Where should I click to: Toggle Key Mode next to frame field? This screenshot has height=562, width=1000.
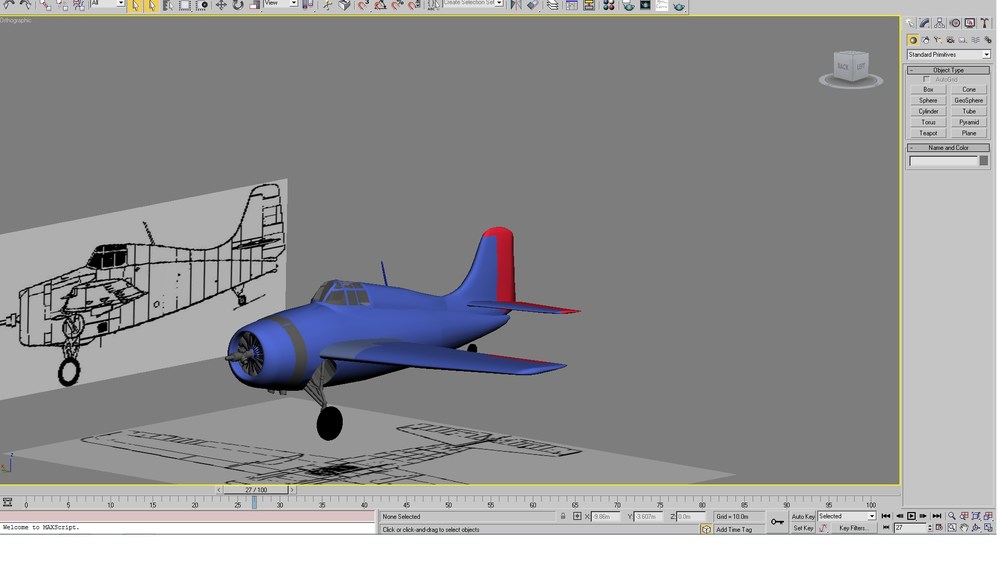click(886, 528)
